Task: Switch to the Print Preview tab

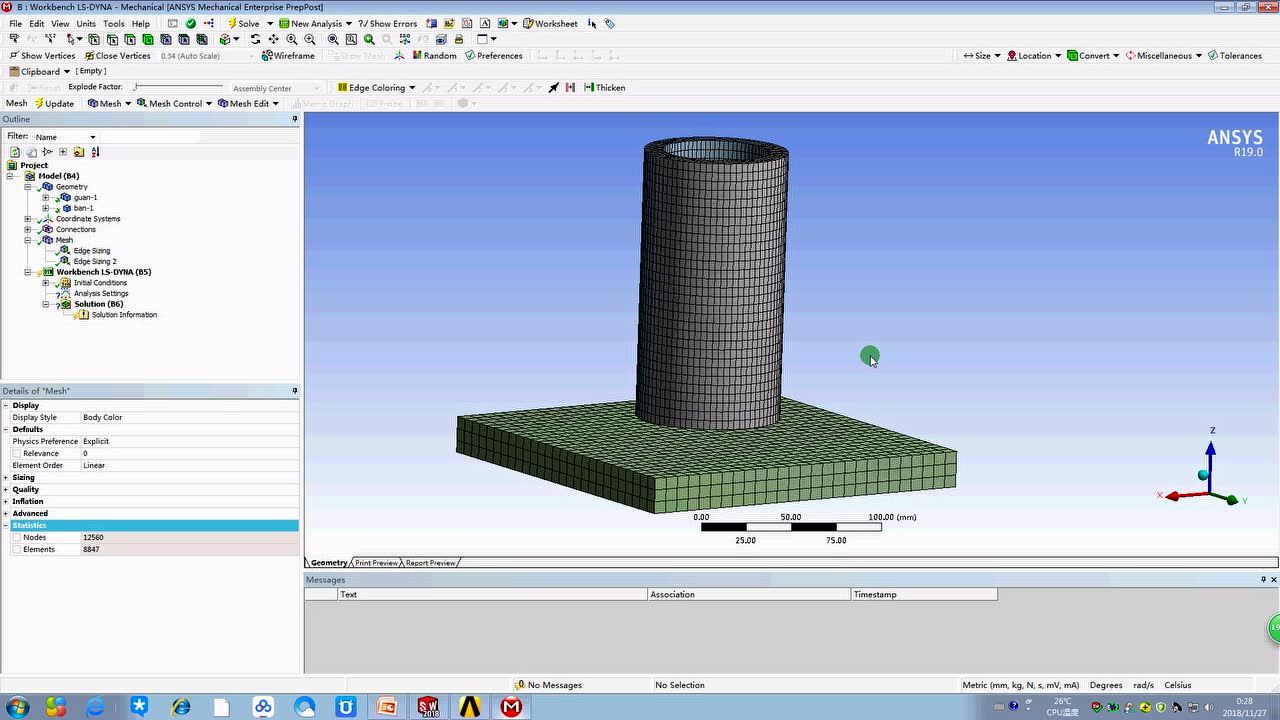Action: pyautogui.click(x=376, y=563)
